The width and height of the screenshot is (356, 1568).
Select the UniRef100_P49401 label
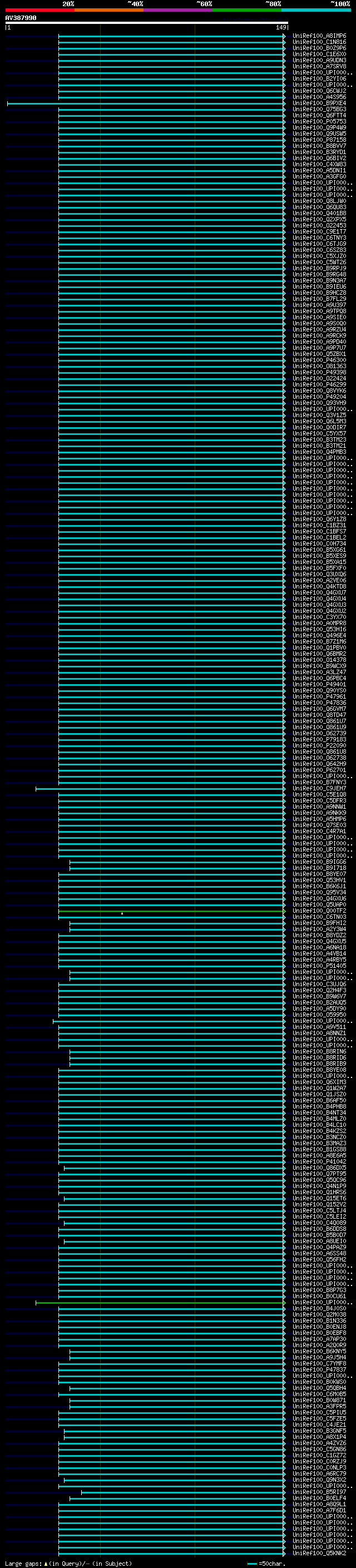click(x=319, y=685)
